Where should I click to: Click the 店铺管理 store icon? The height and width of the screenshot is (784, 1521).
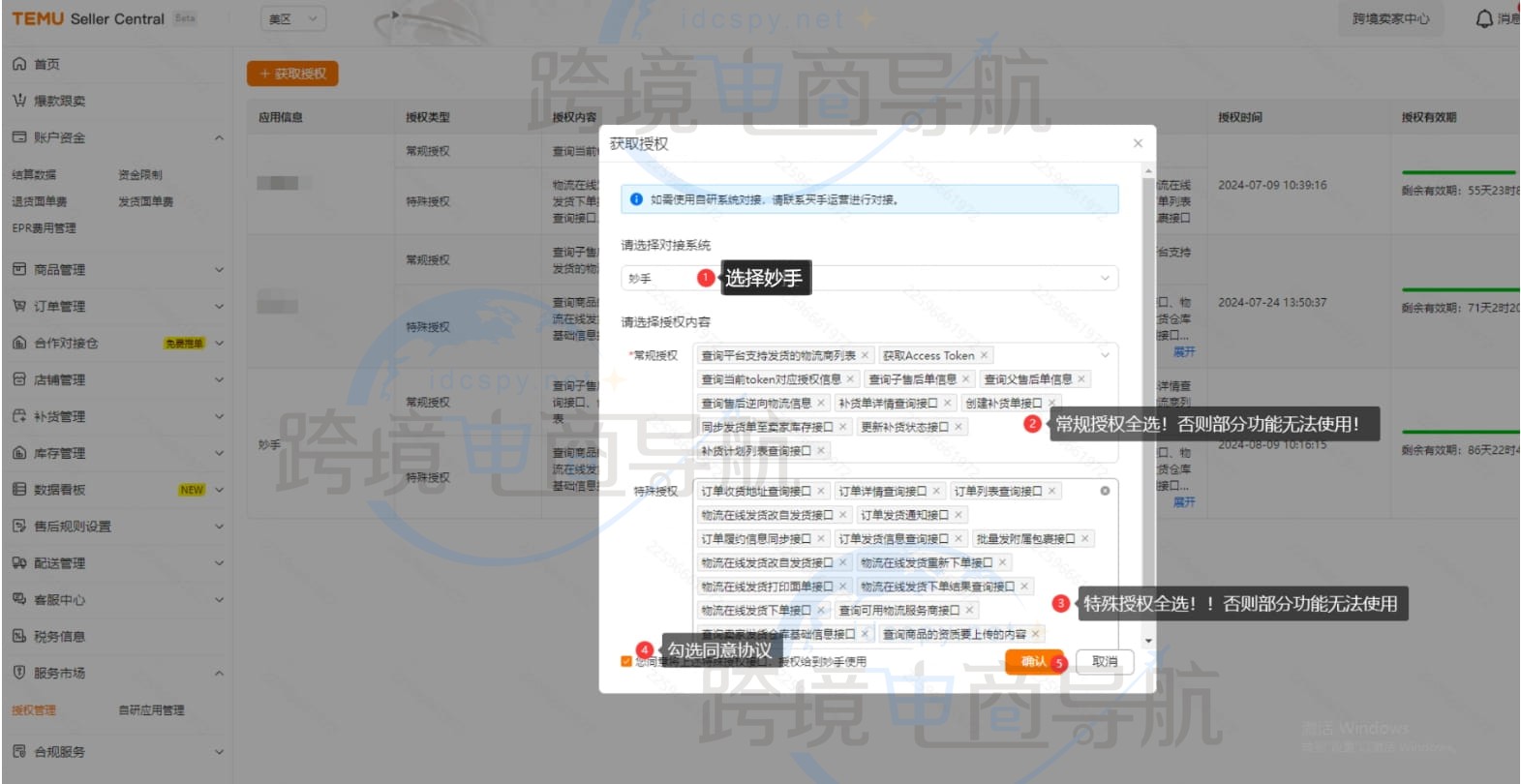[19, 379]
